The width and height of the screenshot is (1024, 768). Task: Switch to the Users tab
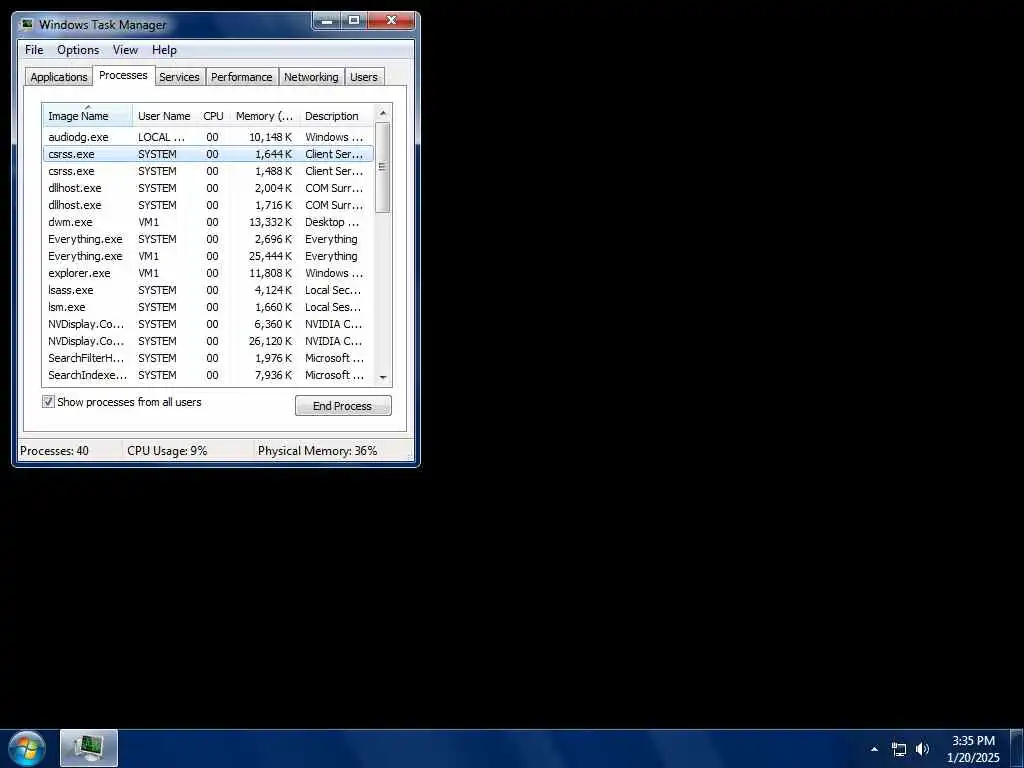coord(364,76)
